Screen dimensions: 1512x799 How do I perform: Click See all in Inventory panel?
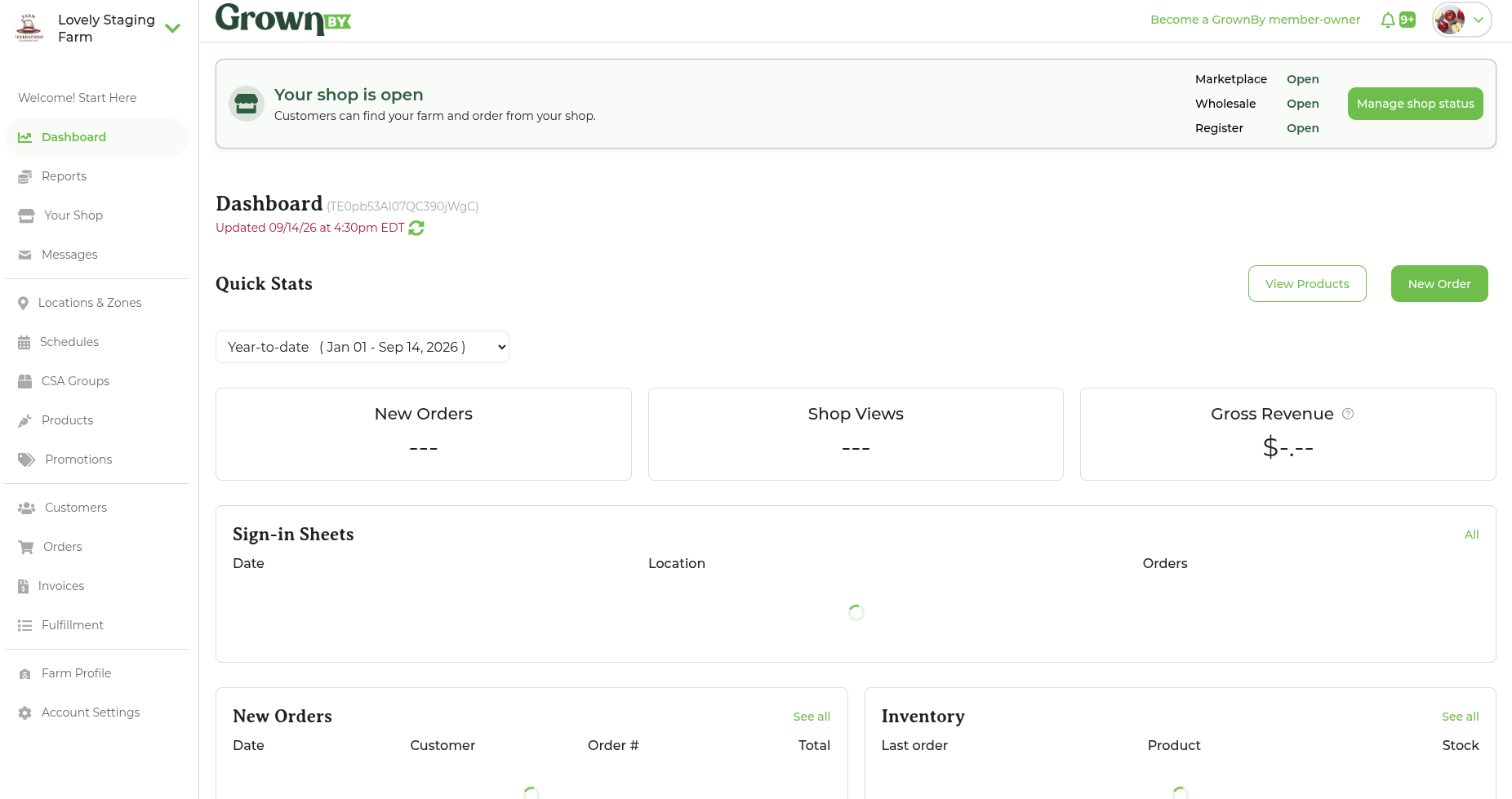click(x=1460, y=717)
